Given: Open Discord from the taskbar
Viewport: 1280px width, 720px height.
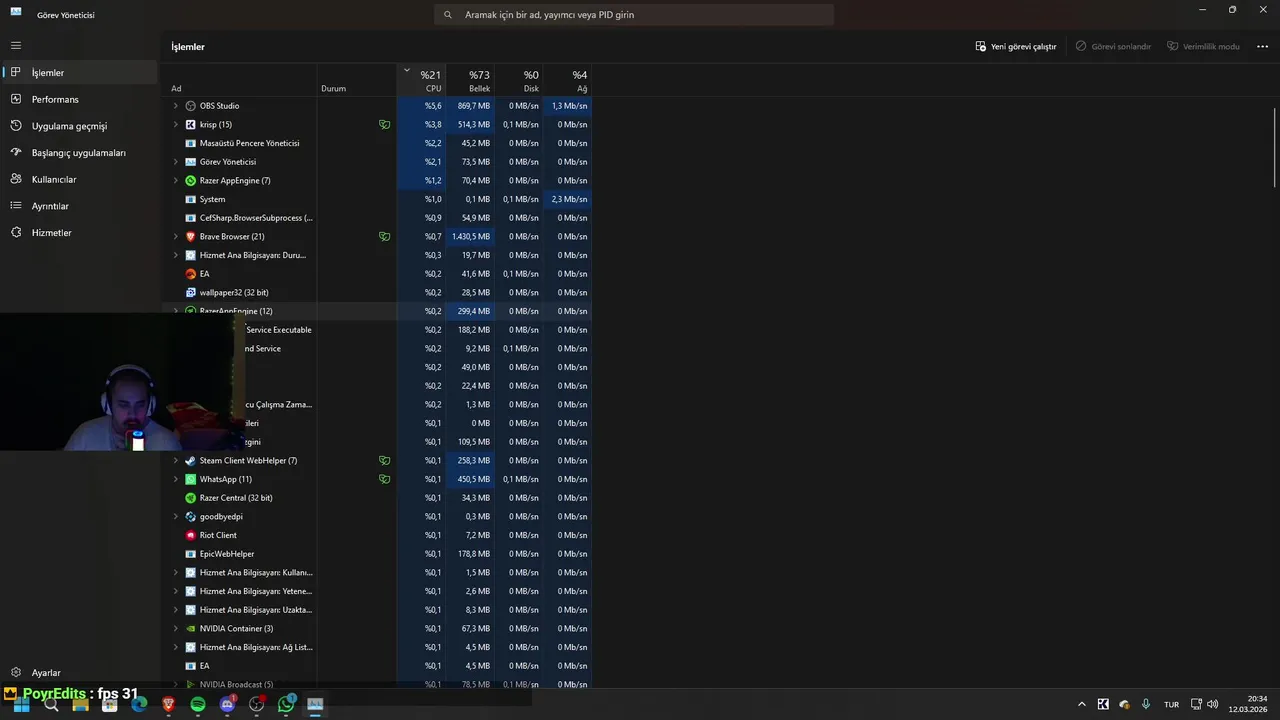Looking at the screenshot, I should (227, 704).
